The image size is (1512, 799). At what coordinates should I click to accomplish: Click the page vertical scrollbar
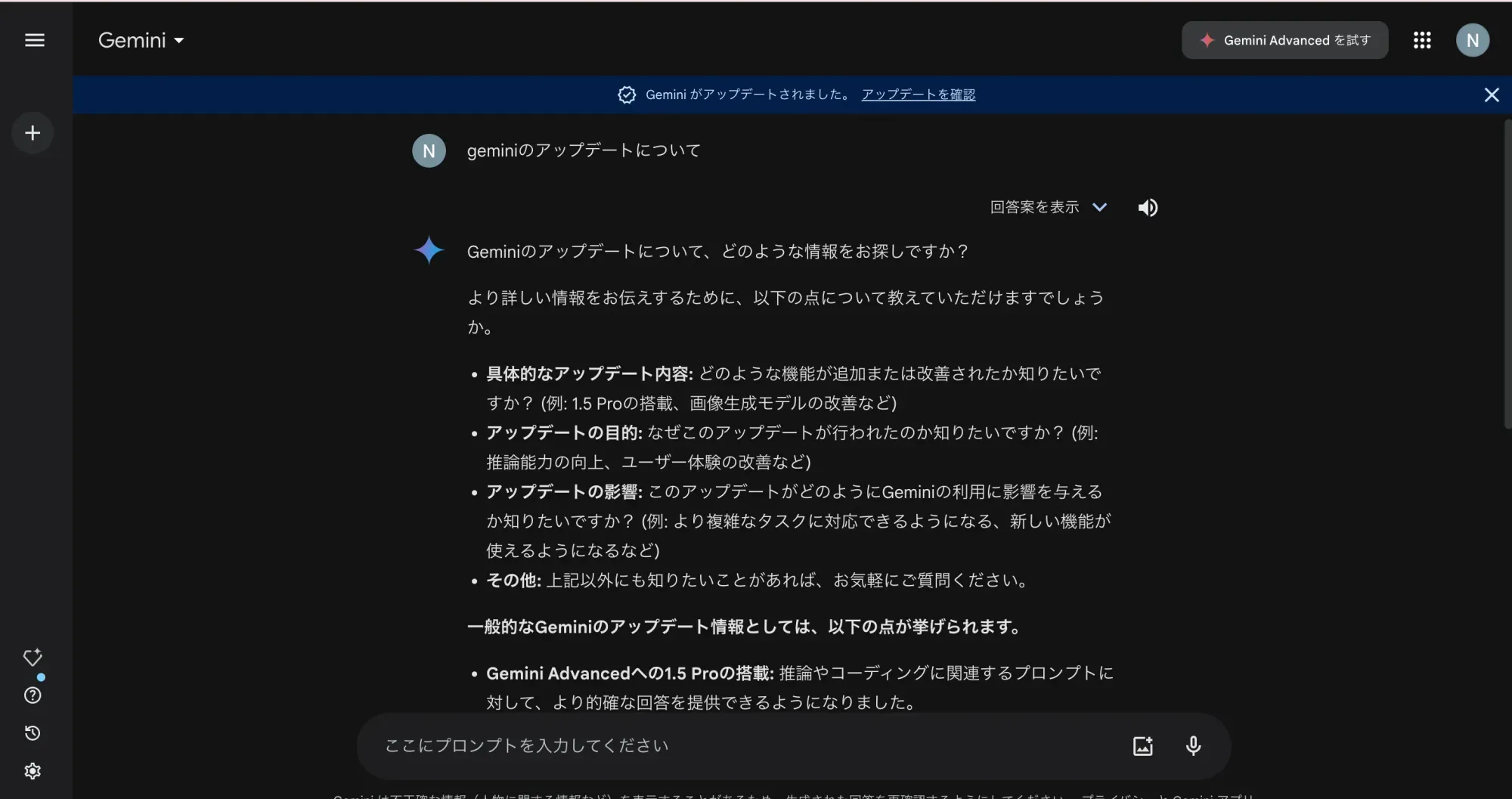coord(1507,274)
